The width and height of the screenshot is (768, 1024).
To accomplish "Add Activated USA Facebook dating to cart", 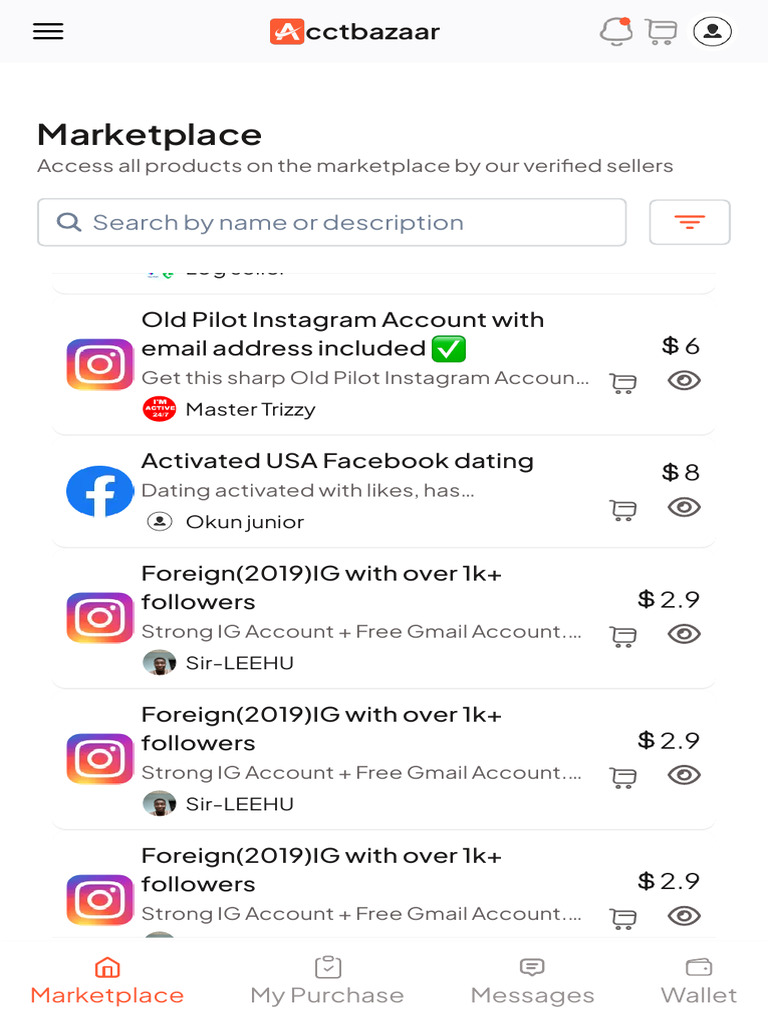I will (x=623, y=509).
